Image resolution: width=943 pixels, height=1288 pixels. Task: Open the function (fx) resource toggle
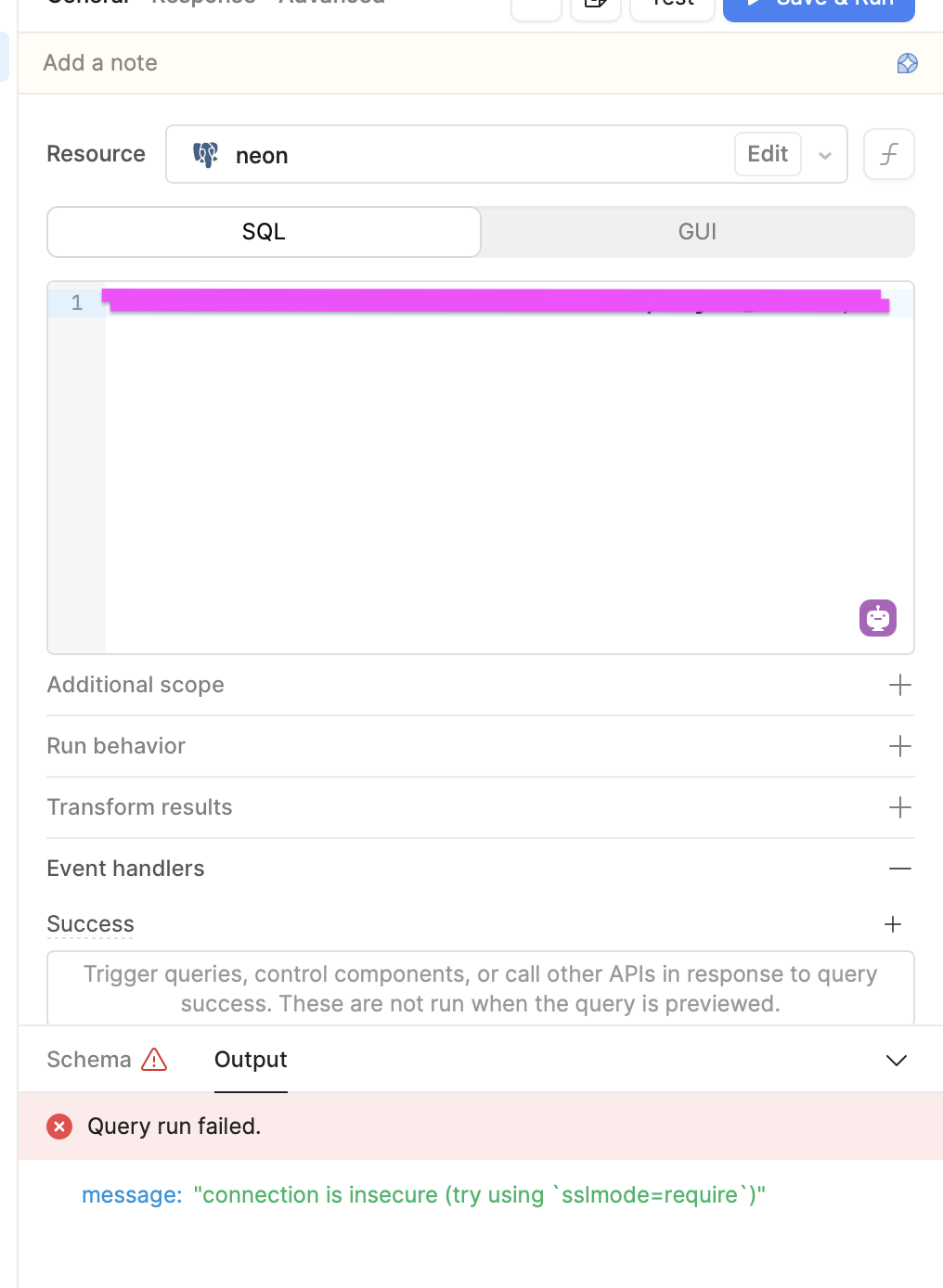889,154
